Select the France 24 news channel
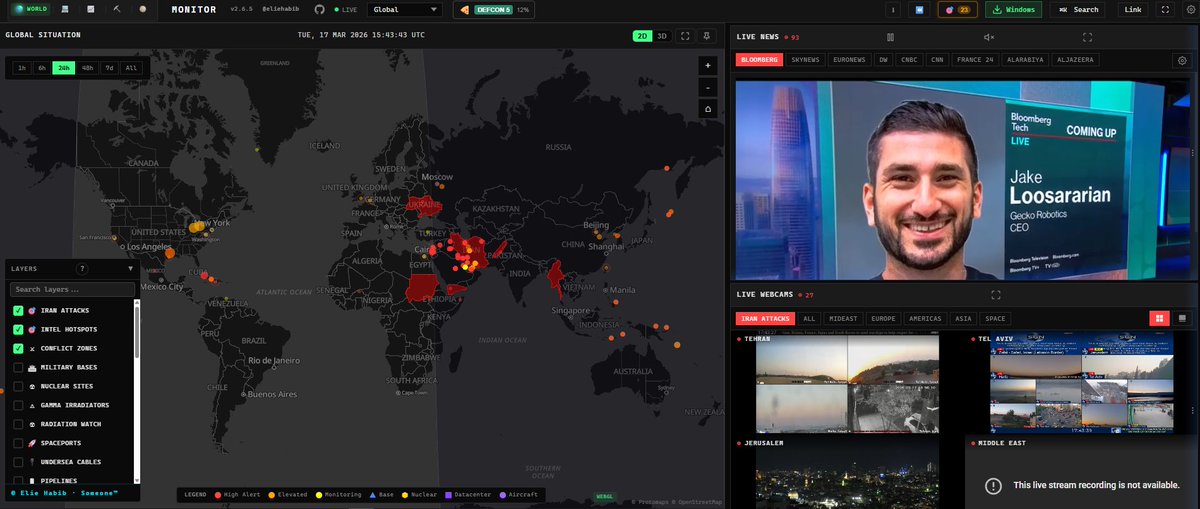Screen dimensions: 1200x509 click(975, 60)
